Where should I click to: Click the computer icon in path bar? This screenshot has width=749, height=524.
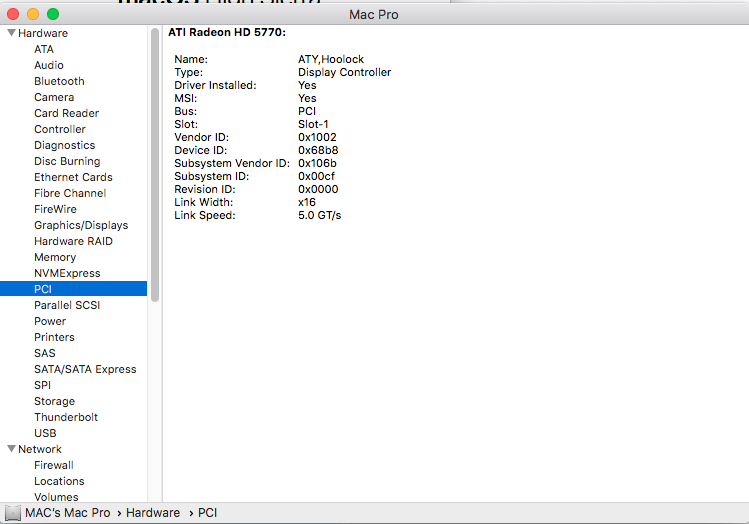pos(12,513)
